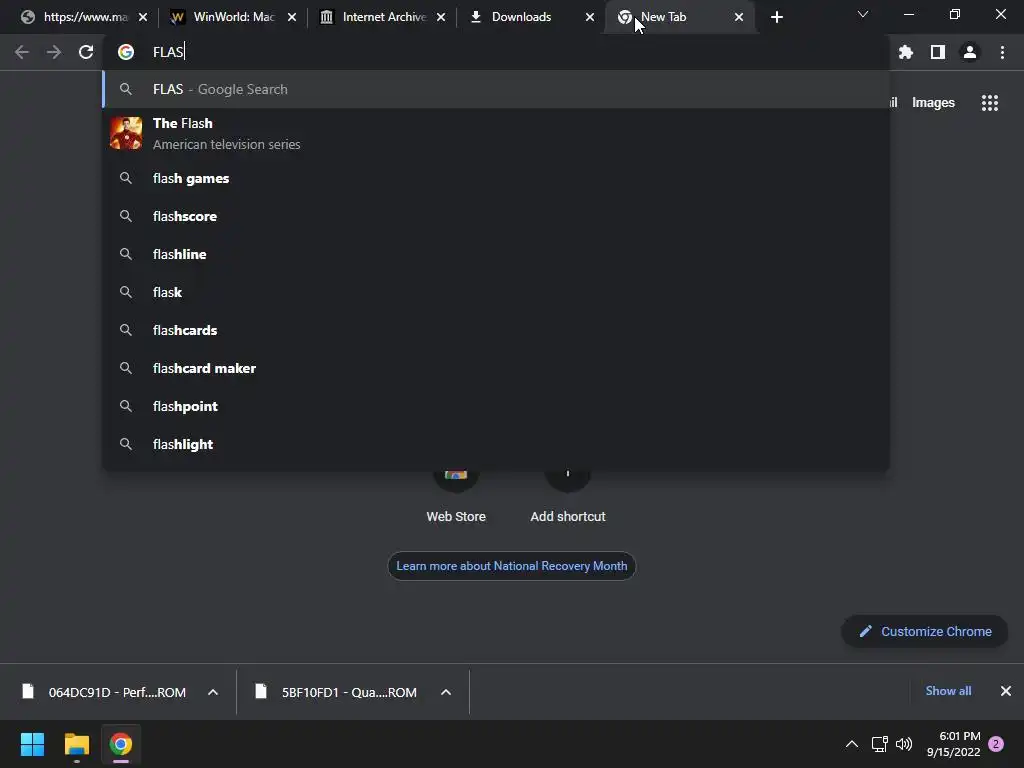Open the volume tray icon
The width and height of the screenshot is (1024, 768).
tap(904, 744)
